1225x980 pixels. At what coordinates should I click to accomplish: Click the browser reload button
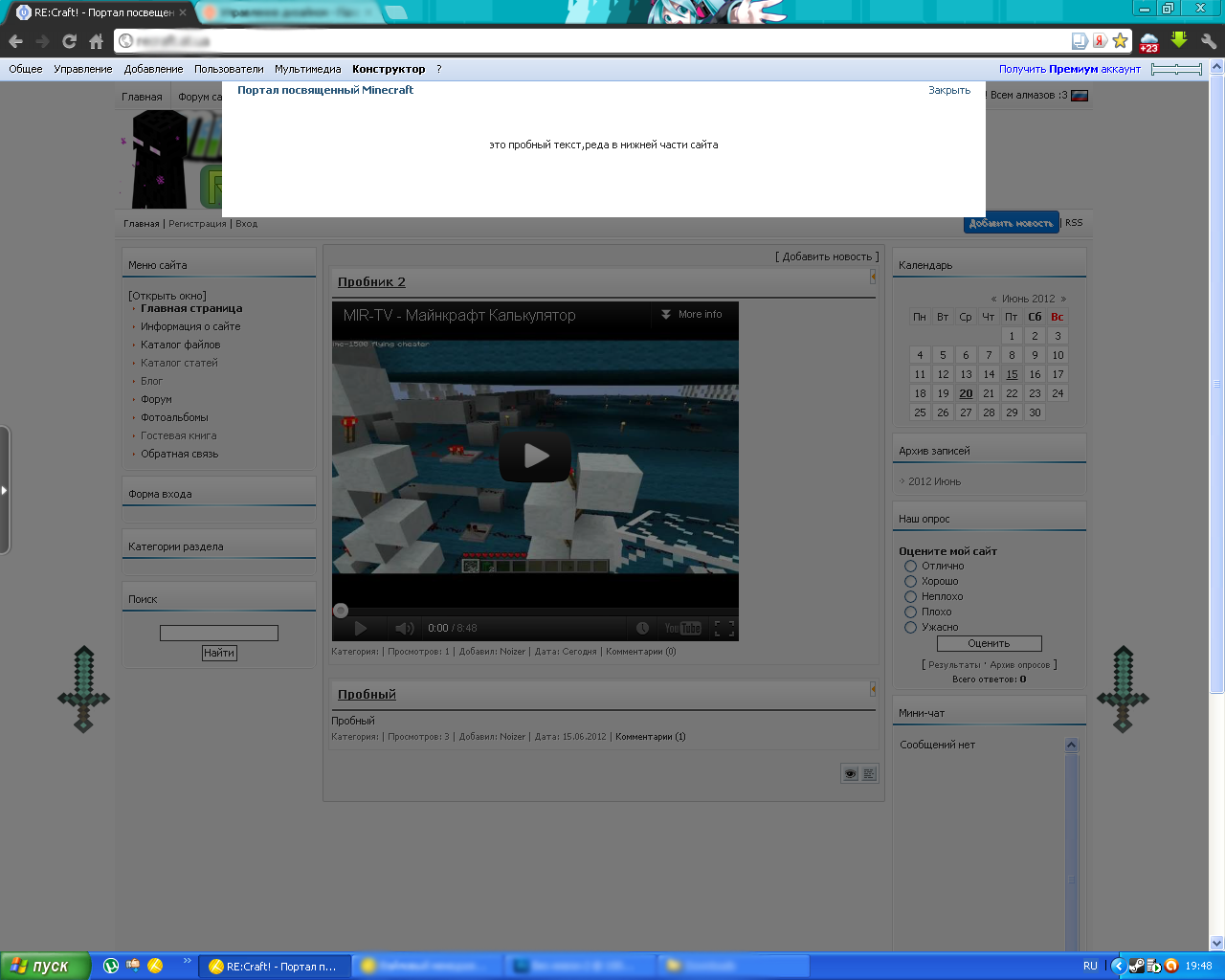pos(69,41)
